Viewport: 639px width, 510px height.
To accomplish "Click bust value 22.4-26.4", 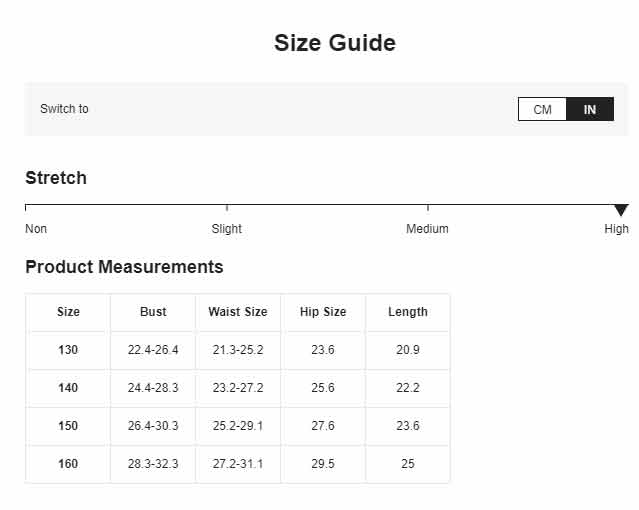I will point(153,350).
